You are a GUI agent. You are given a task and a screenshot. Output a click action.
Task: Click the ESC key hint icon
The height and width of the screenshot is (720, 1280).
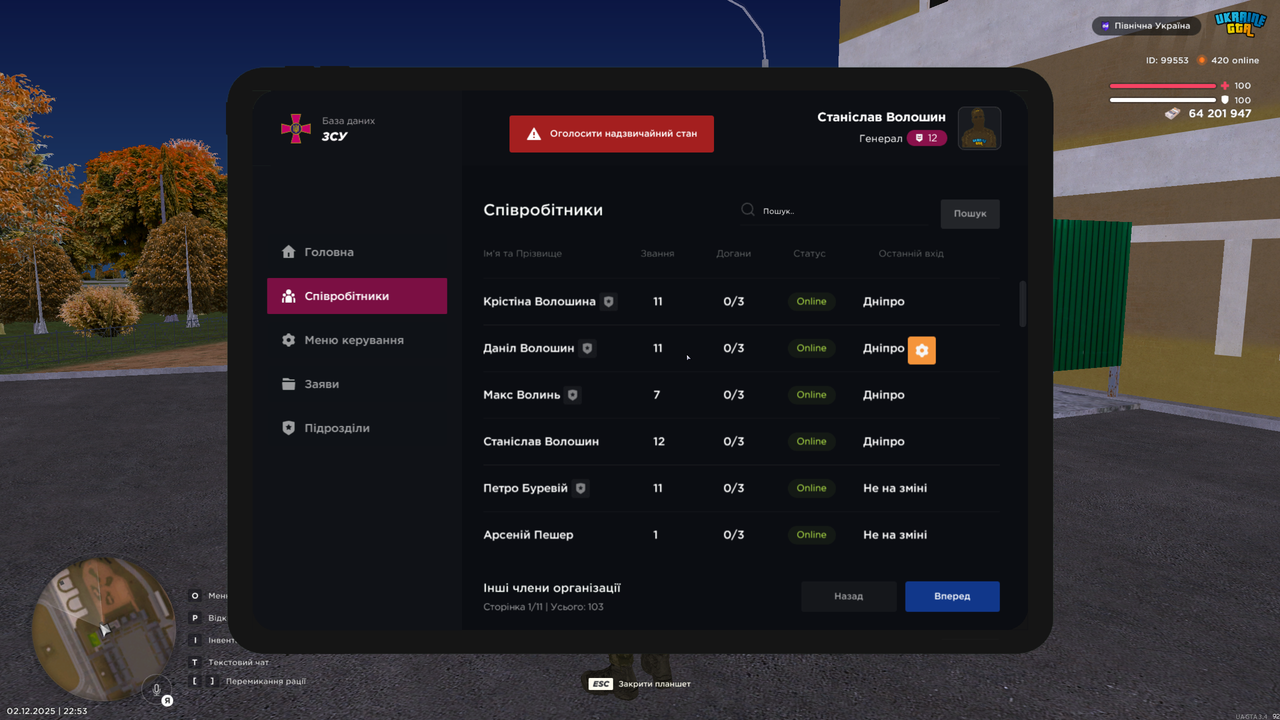tap(600, 684)
